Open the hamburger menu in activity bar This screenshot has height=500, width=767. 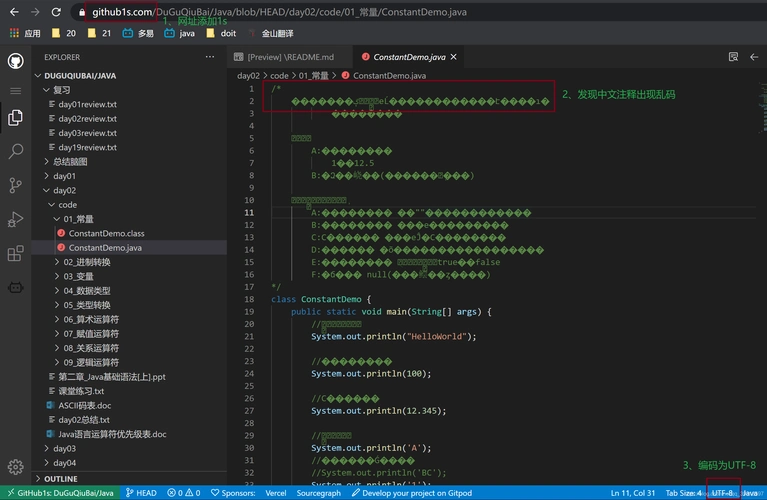pos(16,90)
